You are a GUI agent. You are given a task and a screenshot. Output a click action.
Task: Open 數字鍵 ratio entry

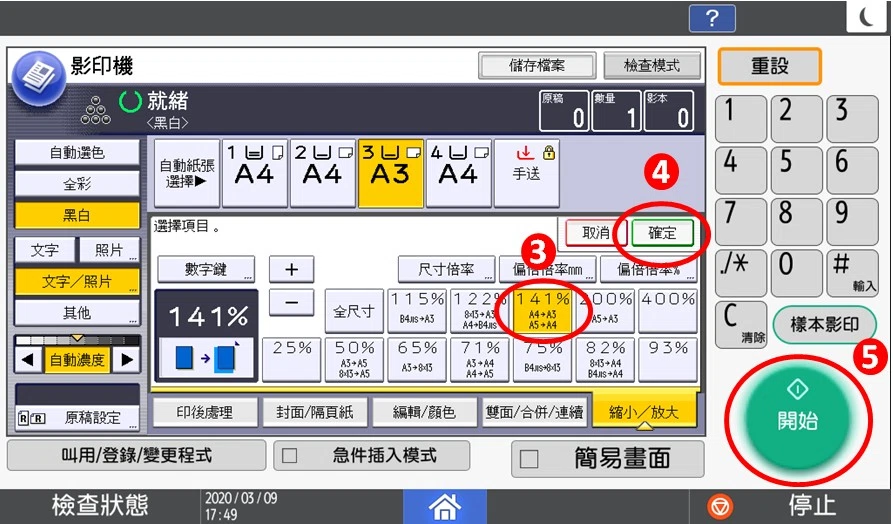[206, 269]
